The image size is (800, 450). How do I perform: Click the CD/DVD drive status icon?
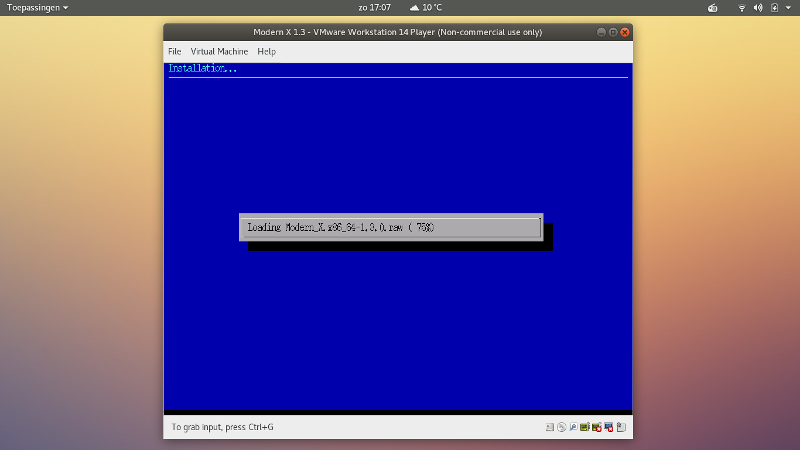[561, 427]
